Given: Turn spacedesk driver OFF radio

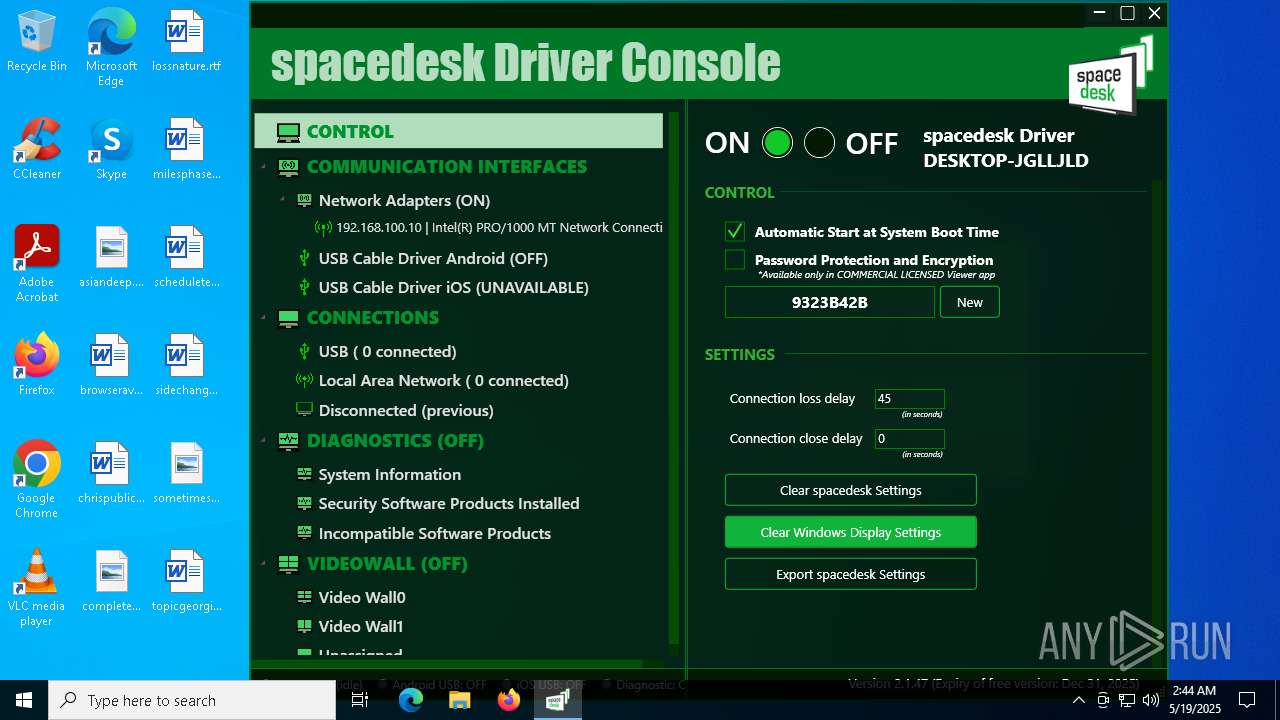Looking at the screenshot, I should point(819,143).
